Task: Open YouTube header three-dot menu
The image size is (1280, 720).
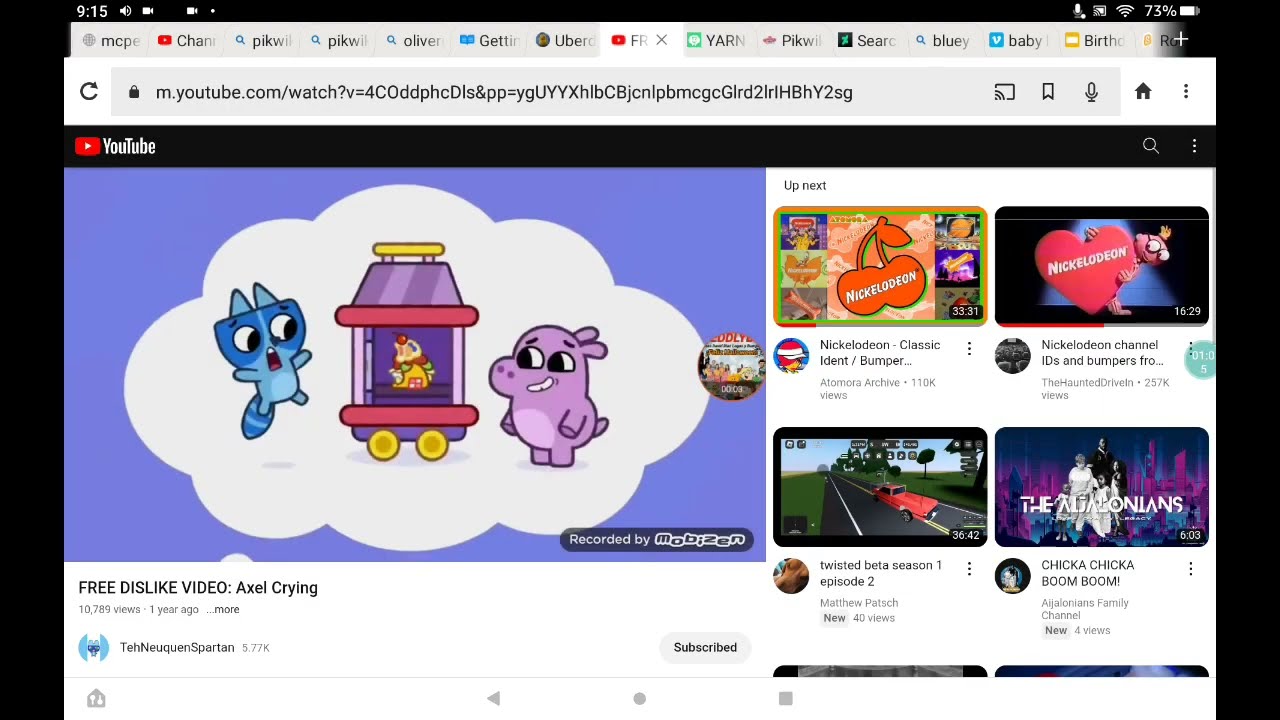Action: [x=1194, y=146]
